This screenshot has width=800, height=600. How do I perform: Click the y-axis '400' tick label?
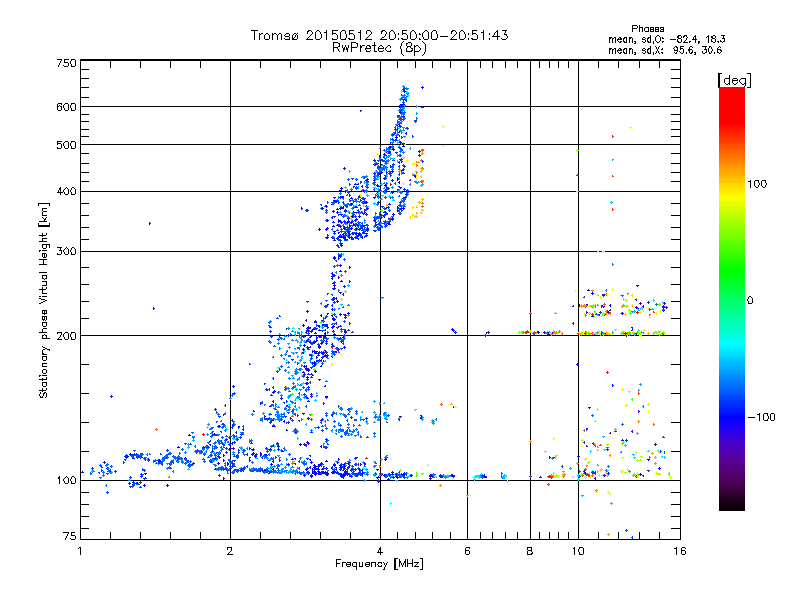coord(67,191)
